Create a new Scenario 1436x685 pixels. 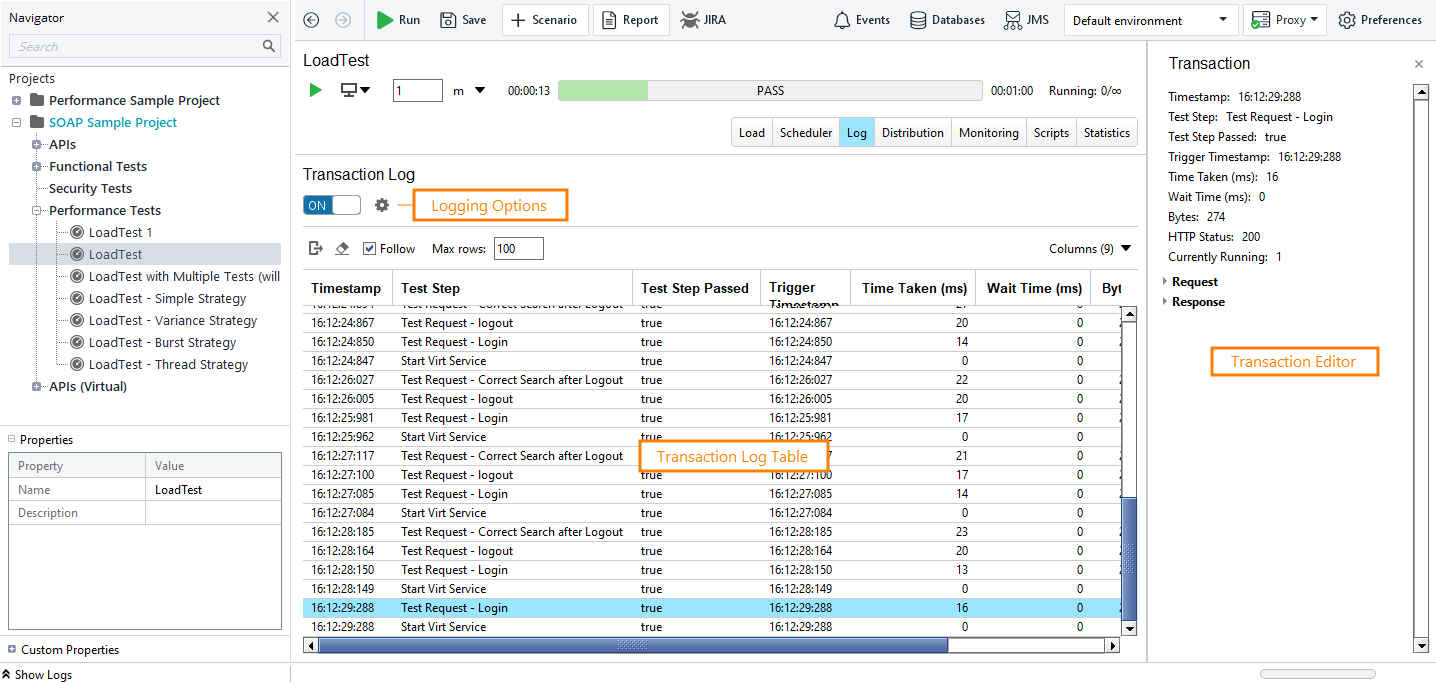(x=545, y=19)
